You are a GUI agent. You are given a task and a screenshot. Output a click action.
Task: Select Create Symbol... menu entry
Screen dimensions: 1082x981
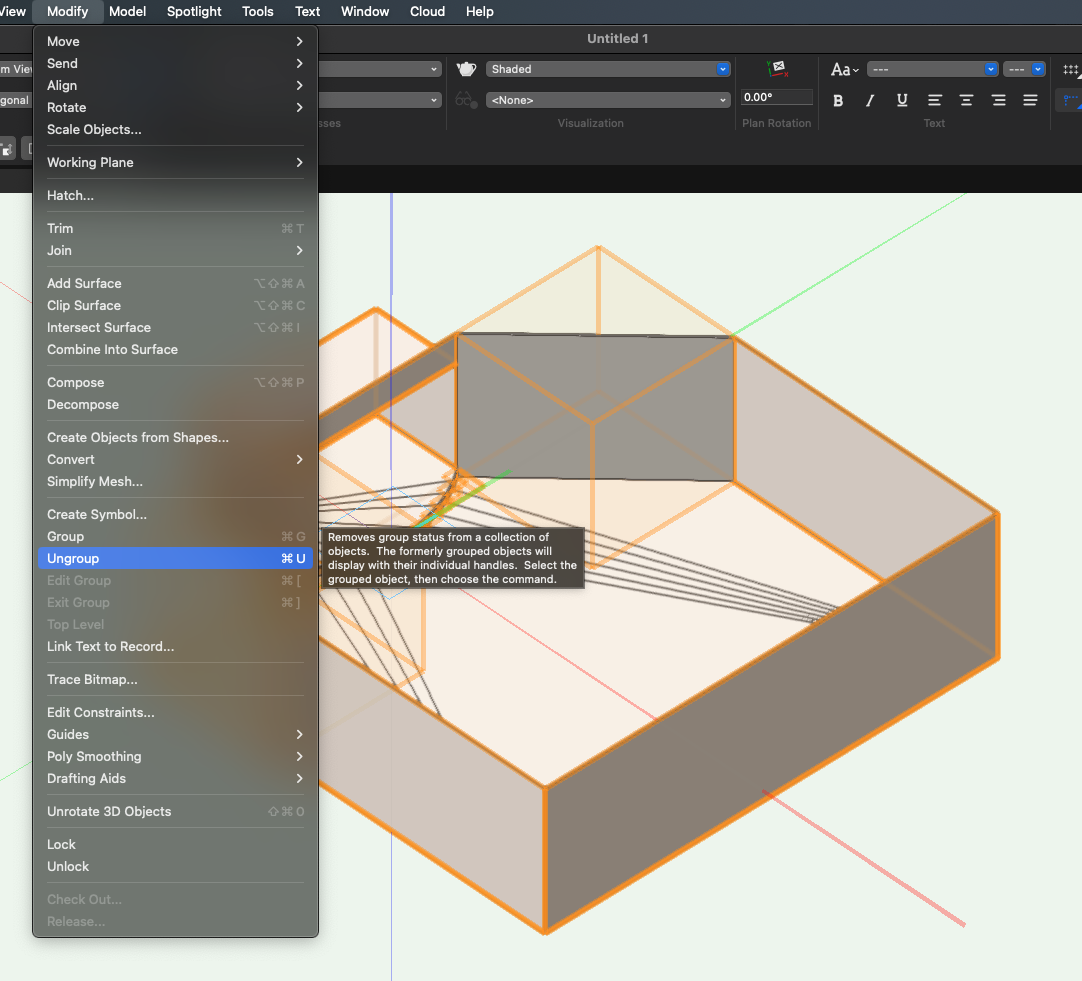[x=97, y=515]
